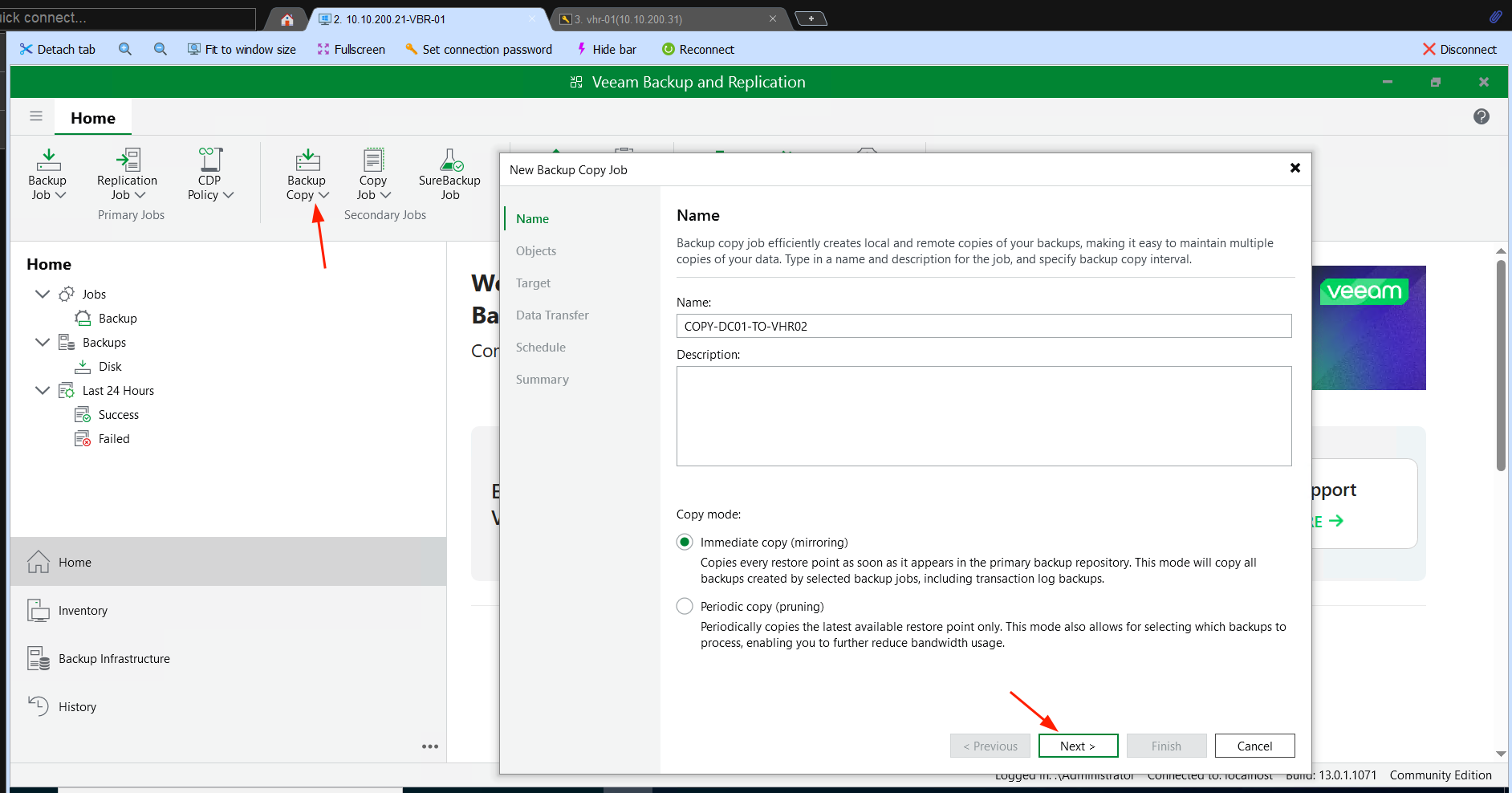
Task: Select Immediate copy (mirroring) radio button
Action: [685, 543]
